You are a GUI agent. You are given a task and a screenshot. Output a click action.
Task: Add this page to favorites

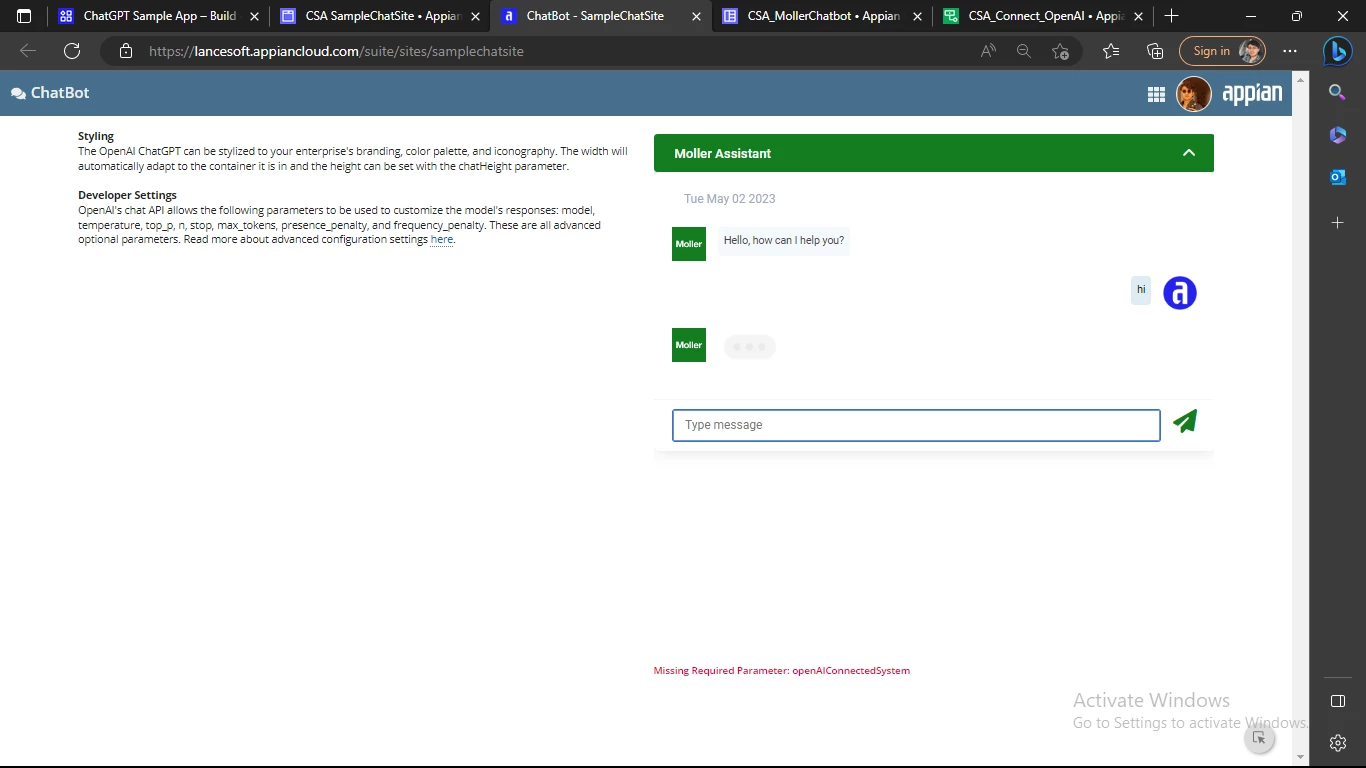coord(1060,51)
